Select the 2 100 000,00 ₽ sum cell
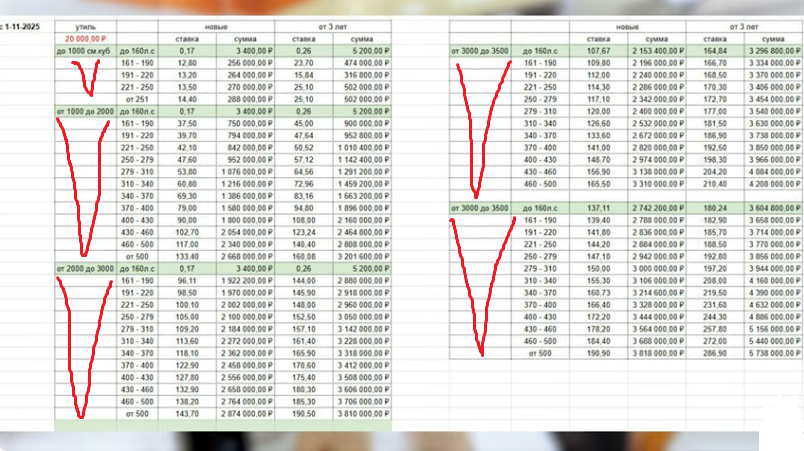Screen dimensions: 804x451 pyautogui.click(x=246, y=317)
